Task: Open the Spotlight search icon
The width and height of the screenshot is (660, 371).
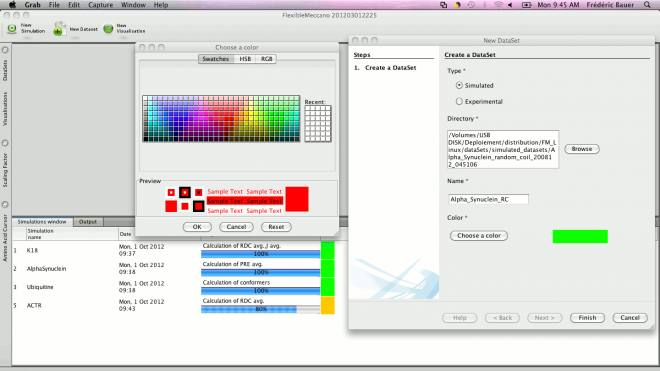Action: 647,5
